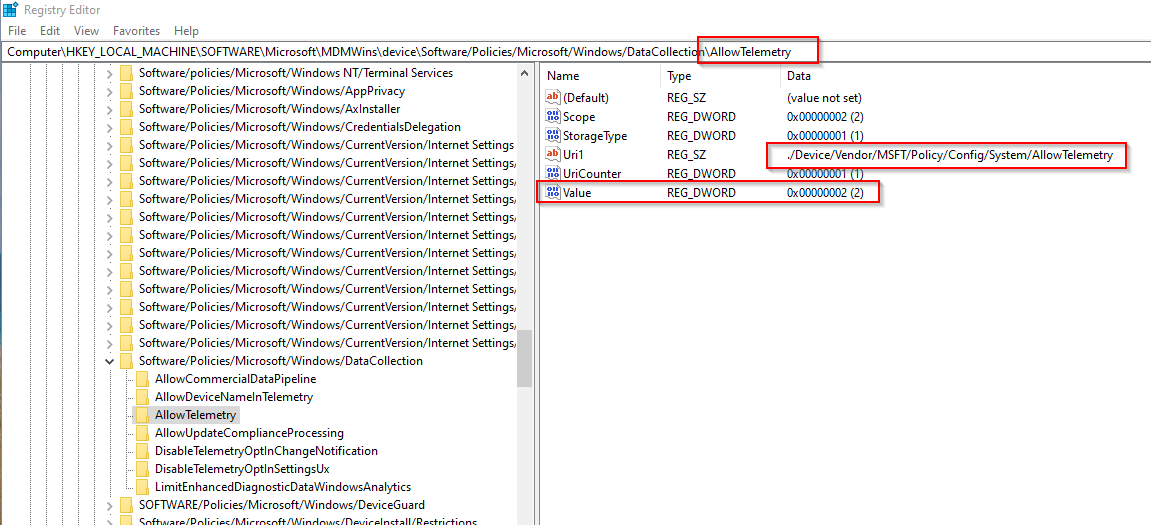1151x525 pixels.
Task: Expand the Windows/CredentialsDelegation key
Action: [x=110, y=127]
